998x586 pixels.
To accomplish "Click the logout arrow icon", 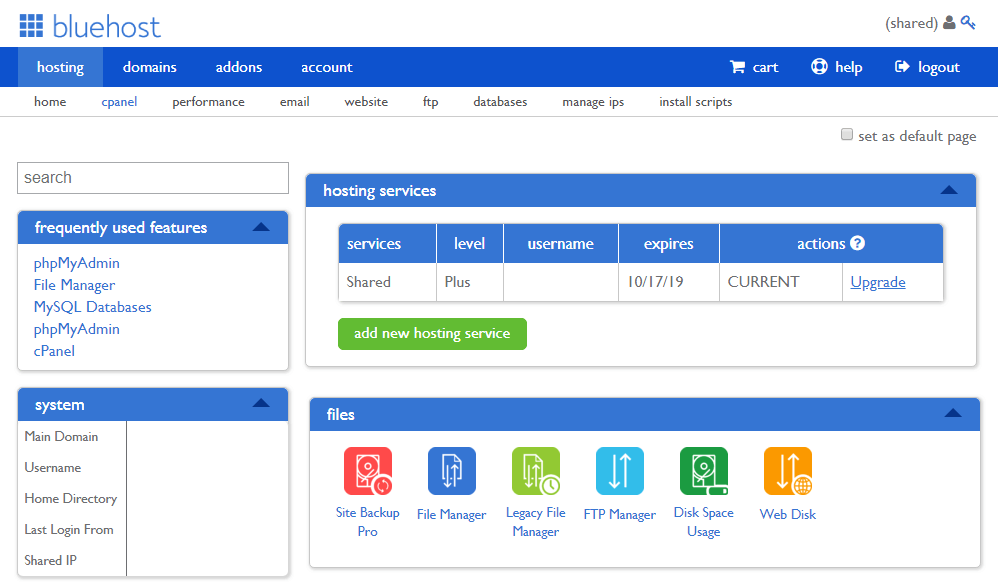I will coord(902,67).
